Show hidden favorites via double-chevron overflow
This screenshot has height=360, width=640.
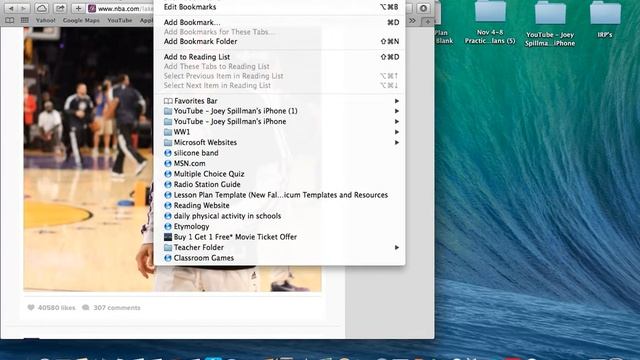pos(412,20)
